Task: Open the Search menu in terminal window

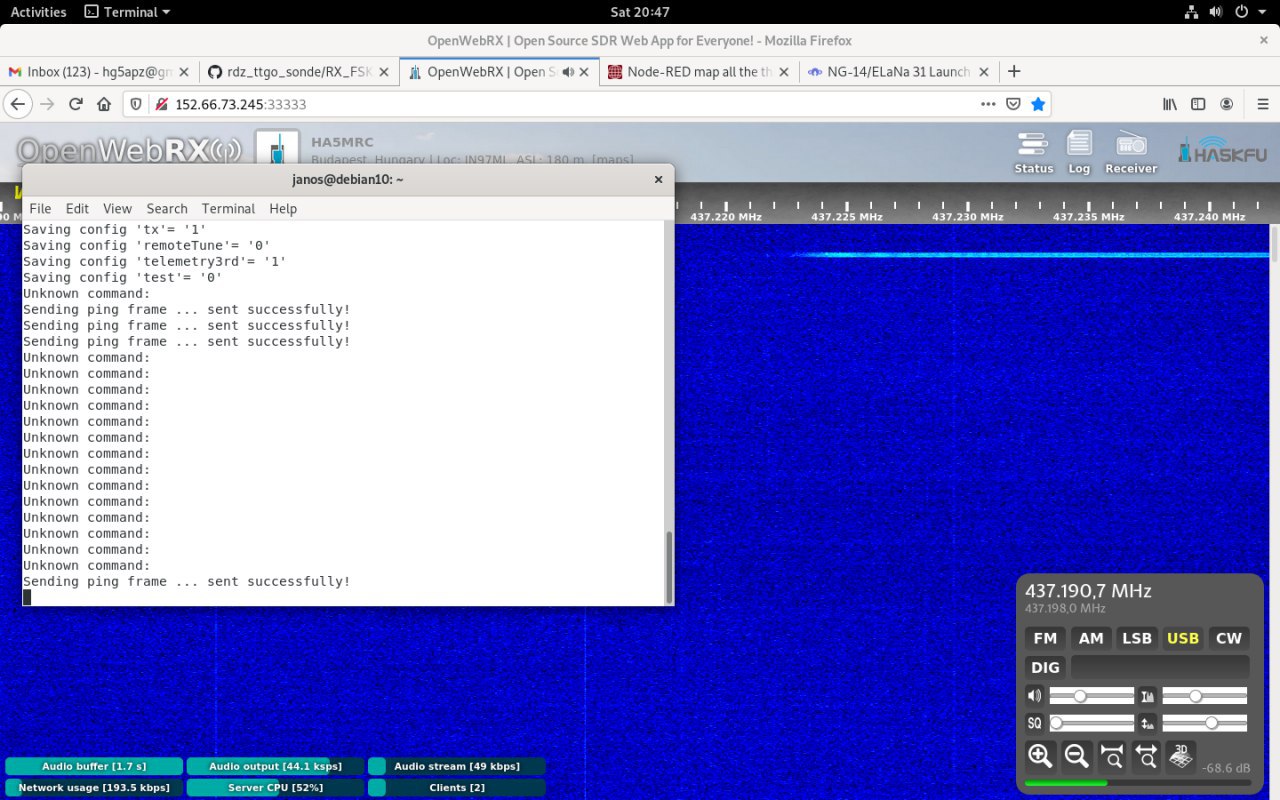Action: coord(167,208)
